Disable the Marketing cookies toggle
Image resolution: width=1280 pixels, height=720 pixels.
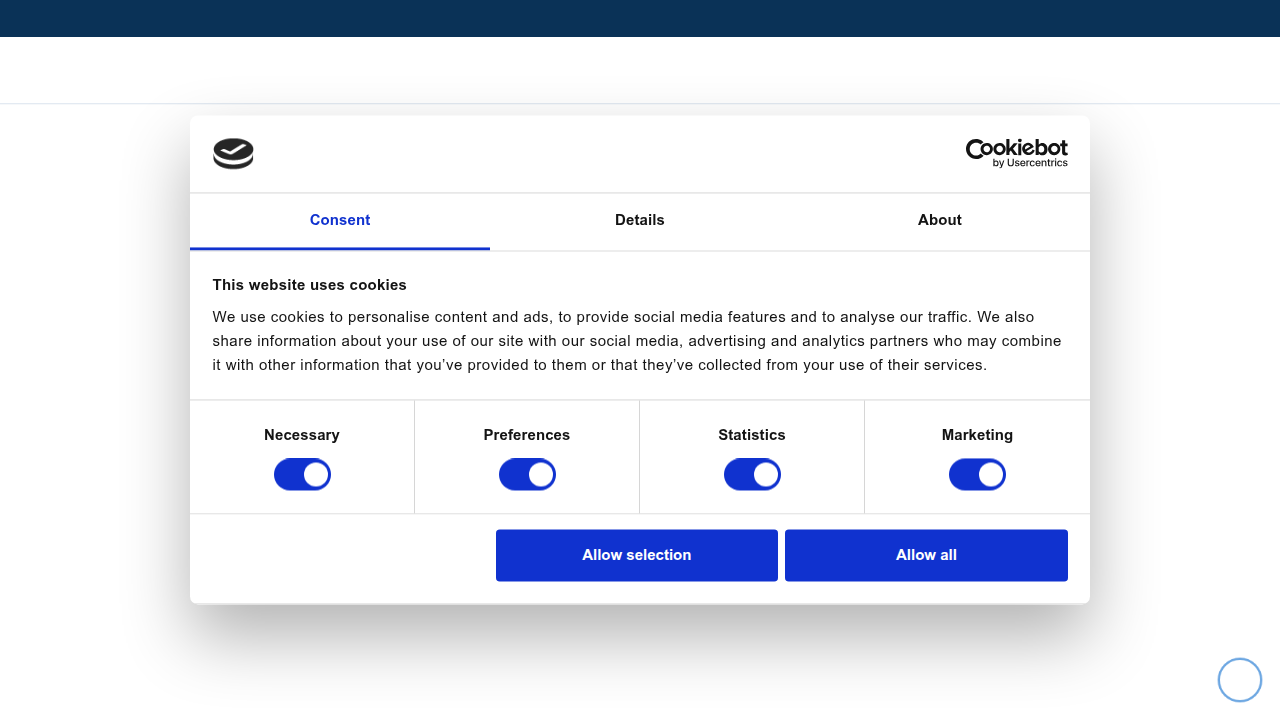point(977,474)
